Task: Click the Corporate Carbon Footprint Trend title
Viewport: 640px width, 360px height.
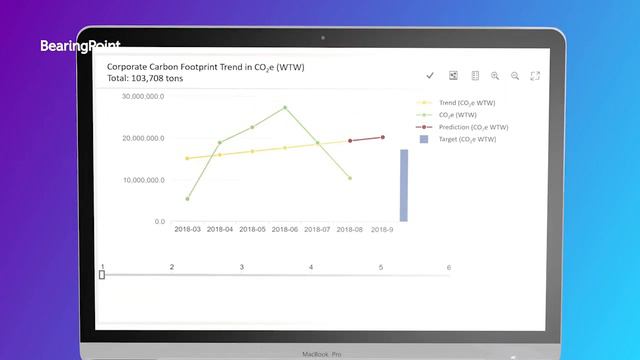Action: coord(206,67)
